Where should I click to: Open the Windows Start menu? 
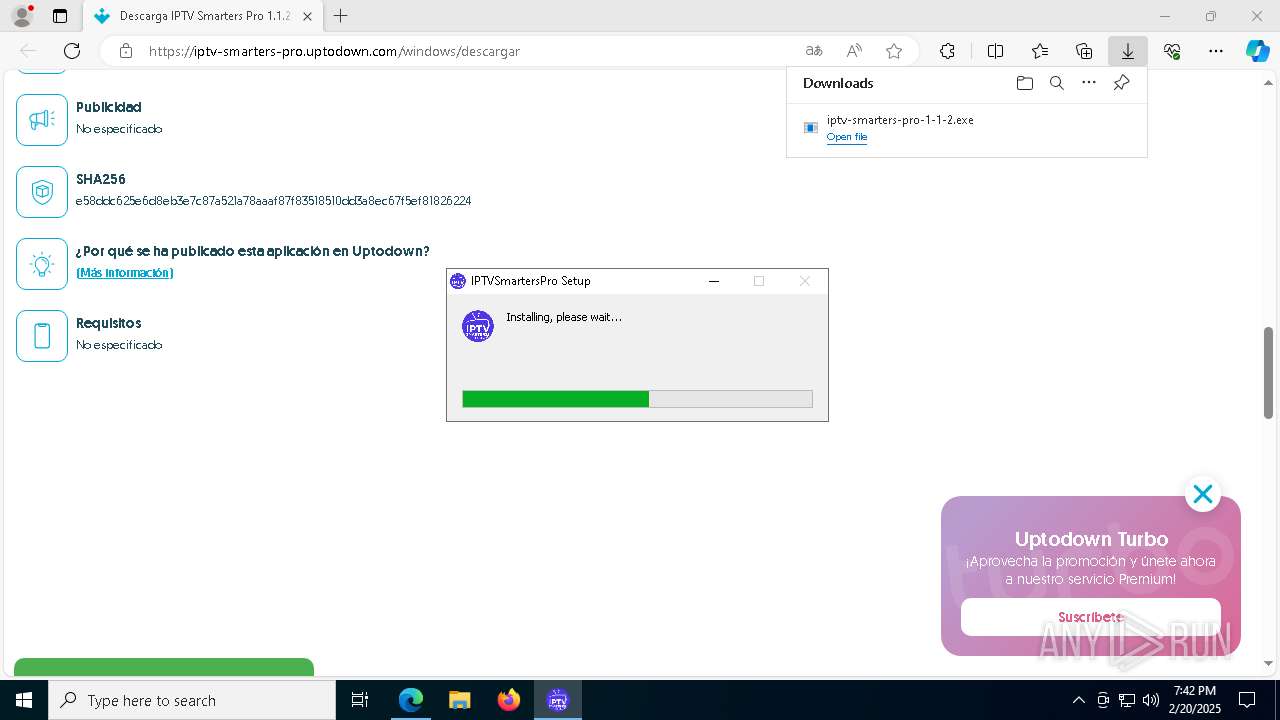(24, 700)
